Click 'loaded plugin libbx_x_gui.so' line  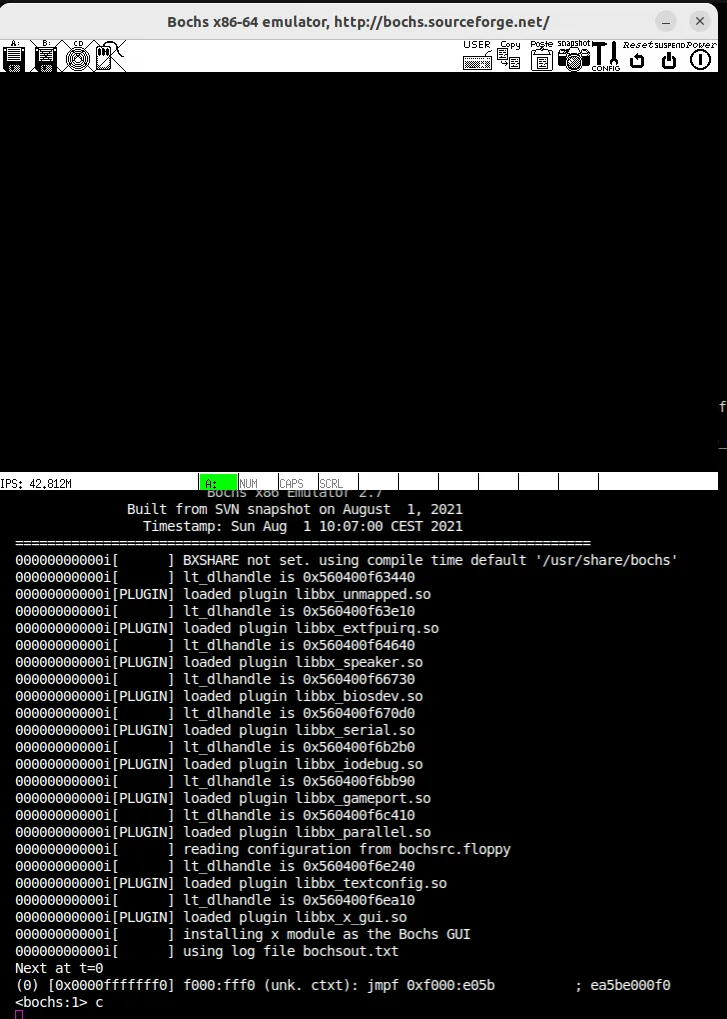(211, 917)
